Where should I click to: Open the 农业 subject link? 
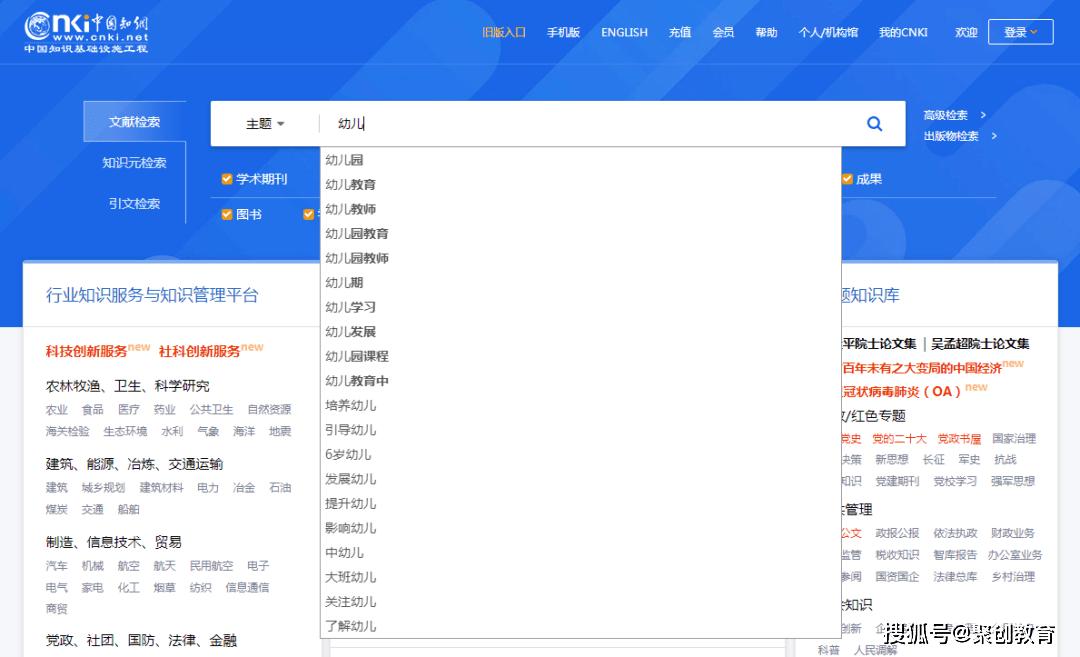click(x=57, y=410)
